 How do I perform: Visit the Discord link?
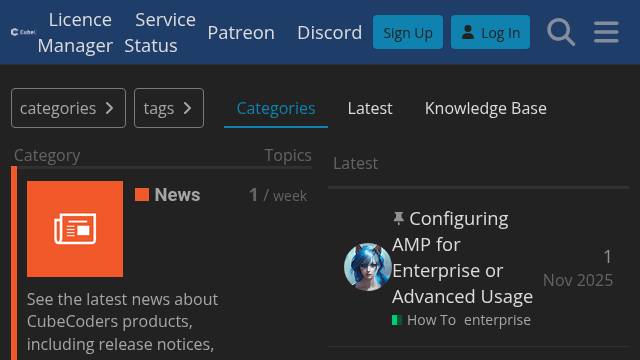329,33
